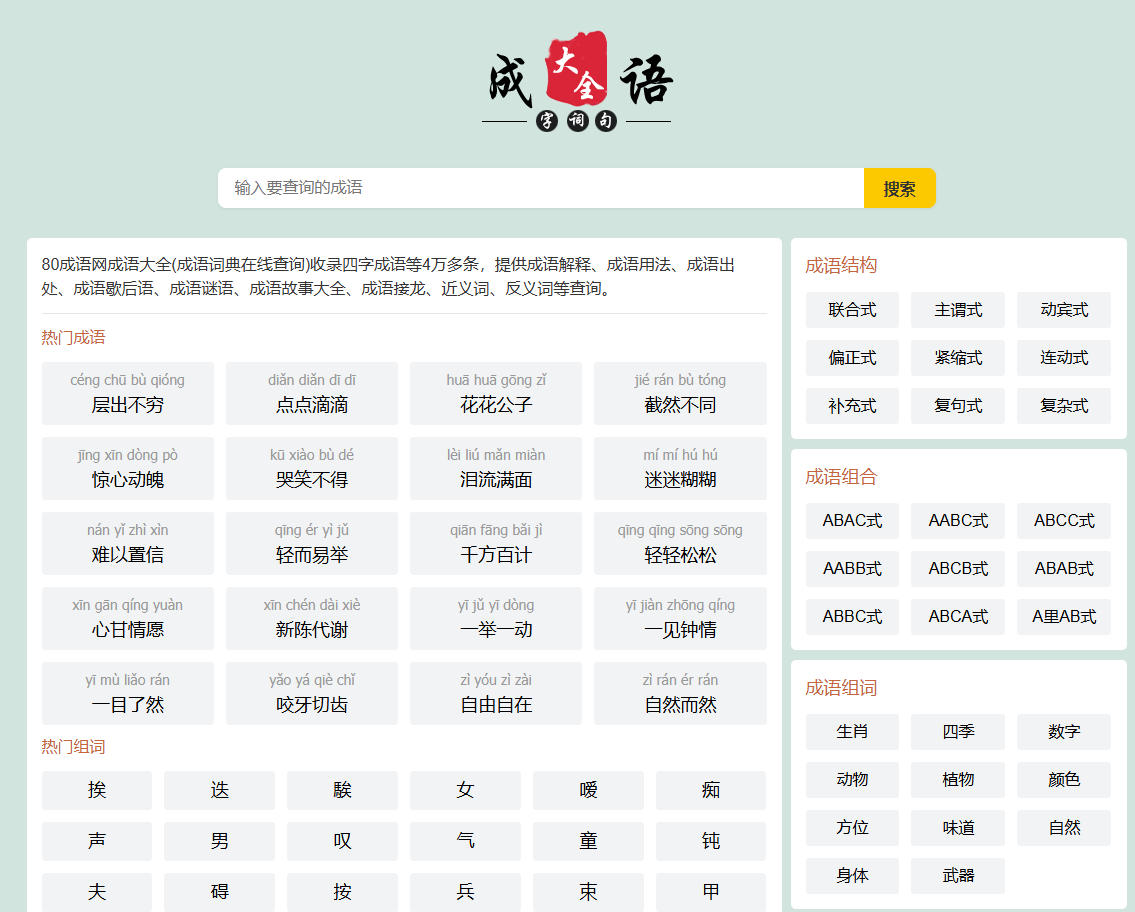The height and width of the screenshot is (912, 1135).
Task: Open word group for character 声
Action: (97, 841)
